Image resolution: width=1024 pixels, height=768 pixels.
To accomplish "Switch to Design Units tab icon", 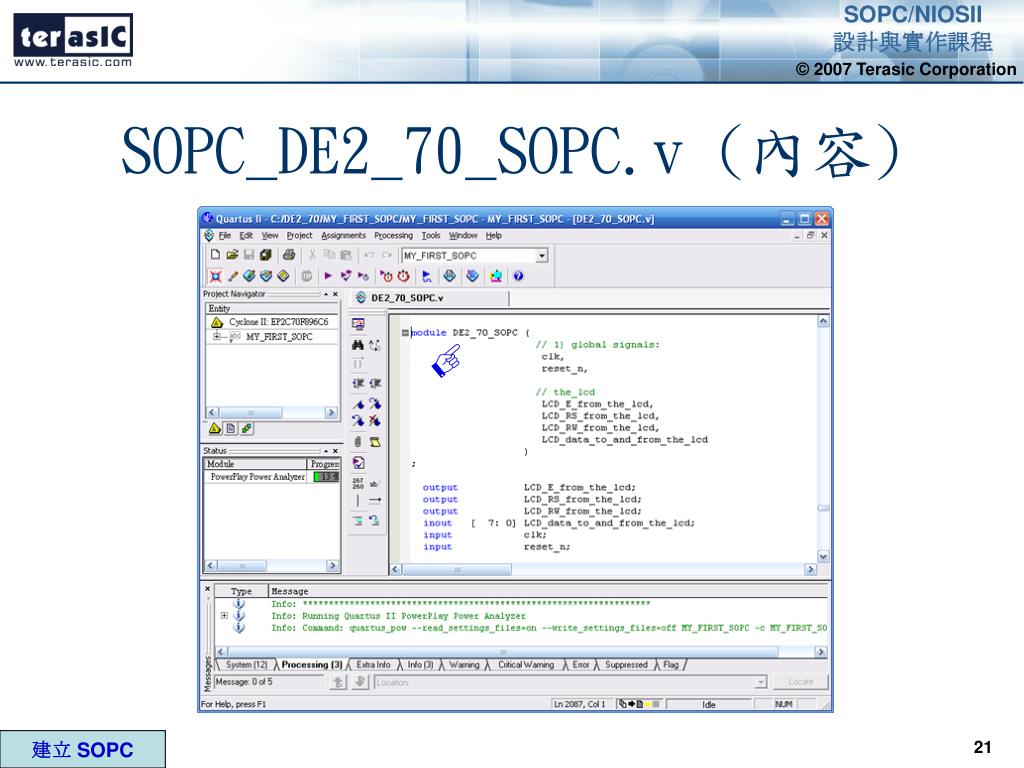I will [246, 428].
